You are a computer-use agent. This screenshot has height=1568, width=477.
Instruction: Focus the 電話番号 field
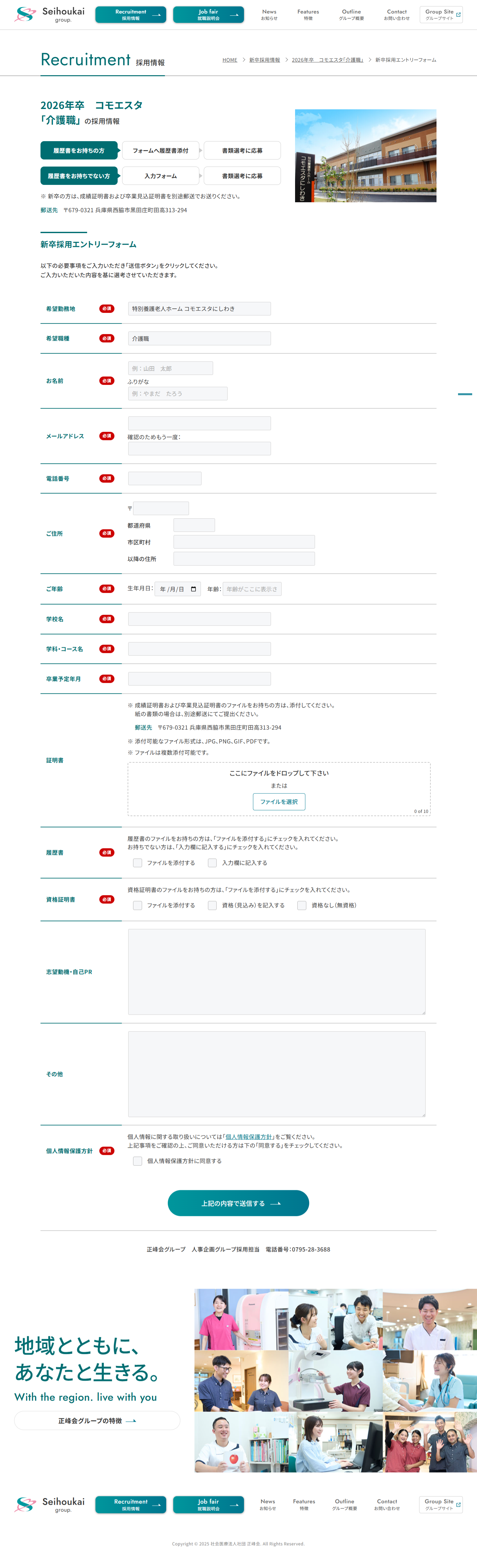point(165,478)
